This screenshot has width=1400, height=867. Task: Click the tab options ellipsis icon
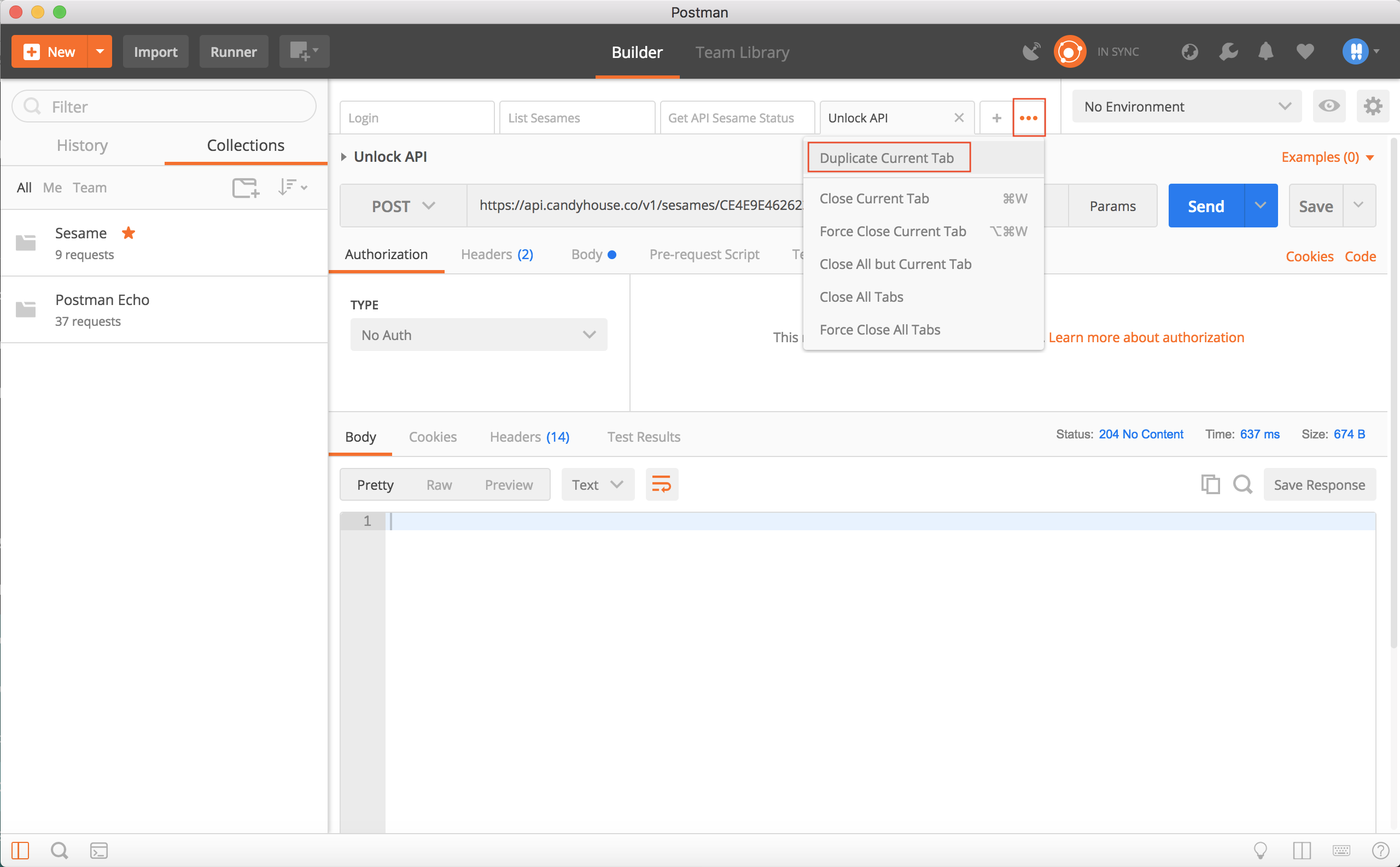click(1028, 118)
